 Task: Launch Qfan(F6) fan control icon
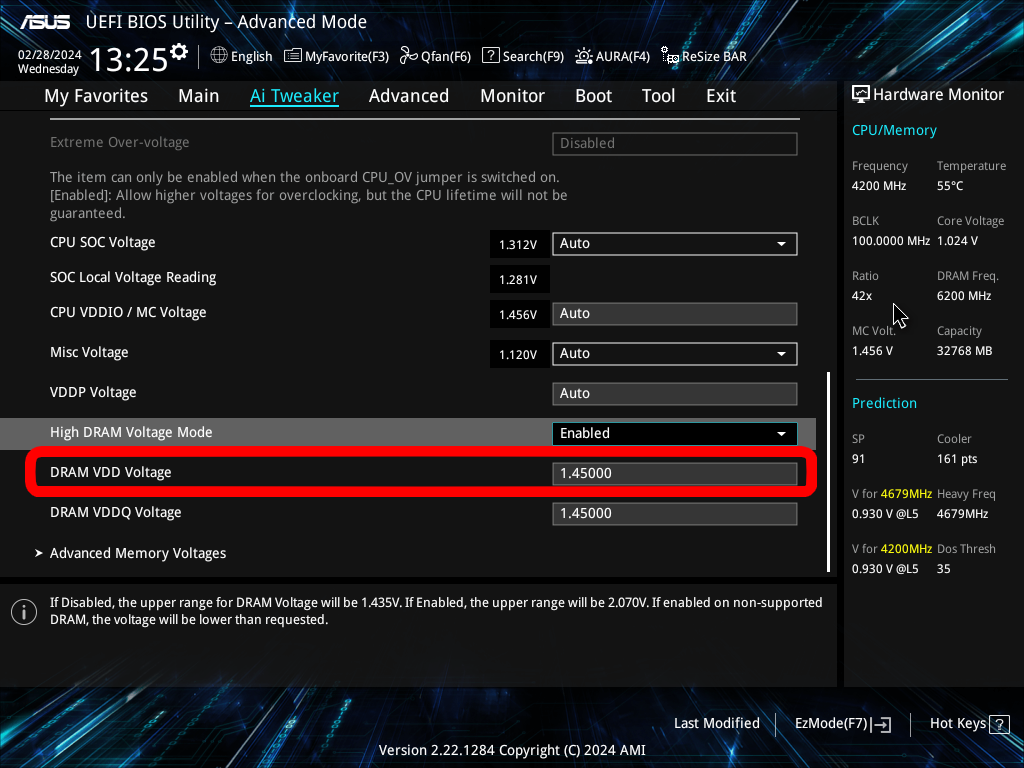pyautogui.click(x=409, y=56)
